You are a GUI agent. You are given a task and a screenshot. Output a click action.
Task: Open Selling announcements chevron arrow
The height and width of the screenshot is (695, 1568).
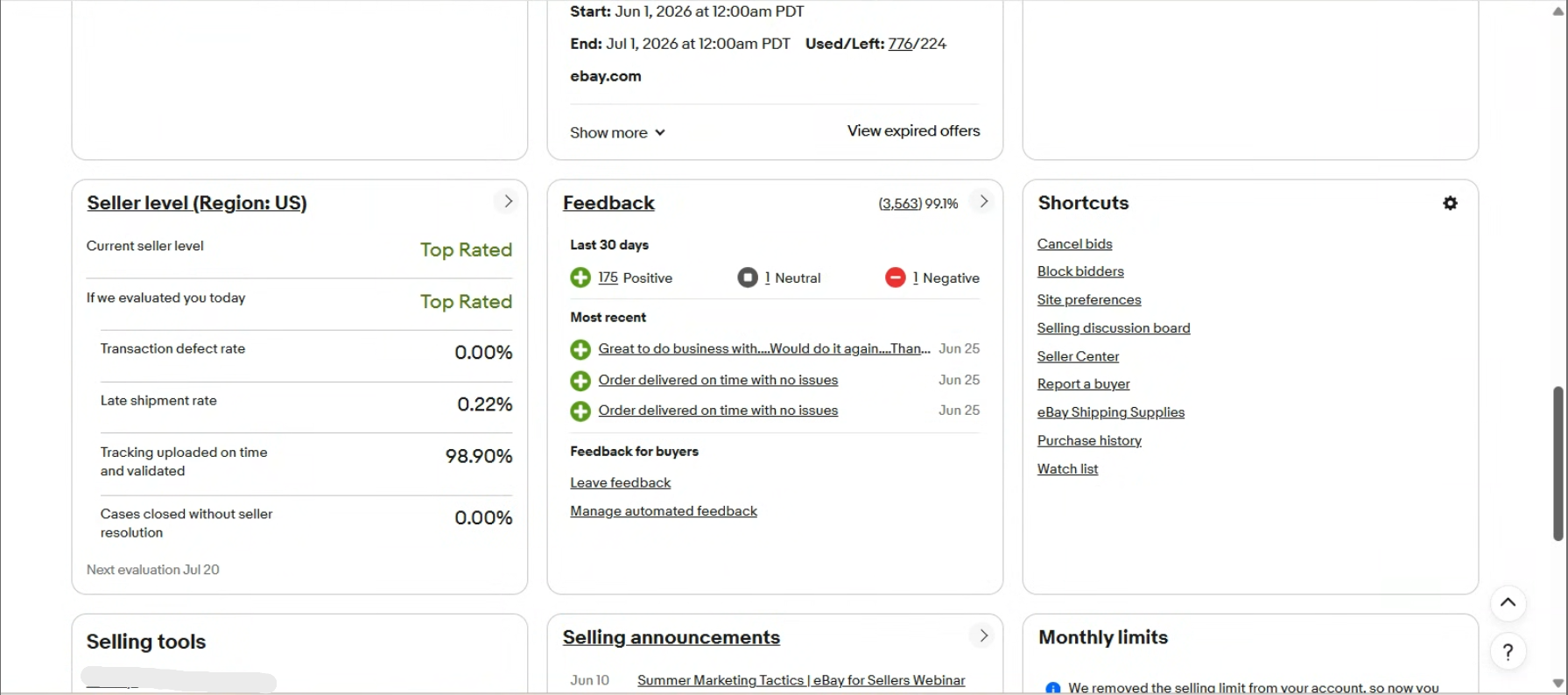point(983,635)
